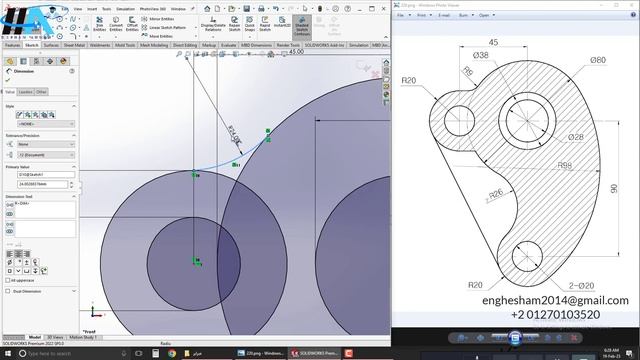The image size is (640, 360).
Task: Click the Undo icon
Action: (x=276, y=9)
